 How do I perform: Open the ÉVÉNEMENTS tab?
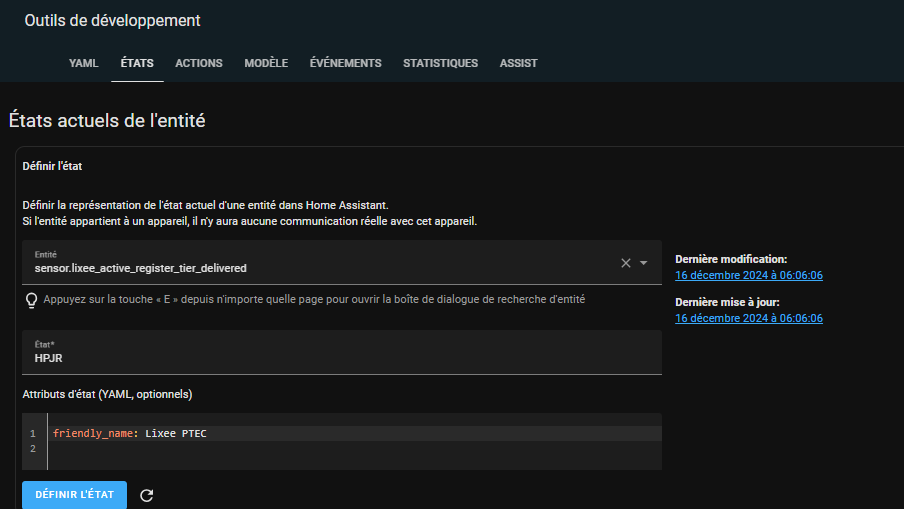[x=345, y=63]
